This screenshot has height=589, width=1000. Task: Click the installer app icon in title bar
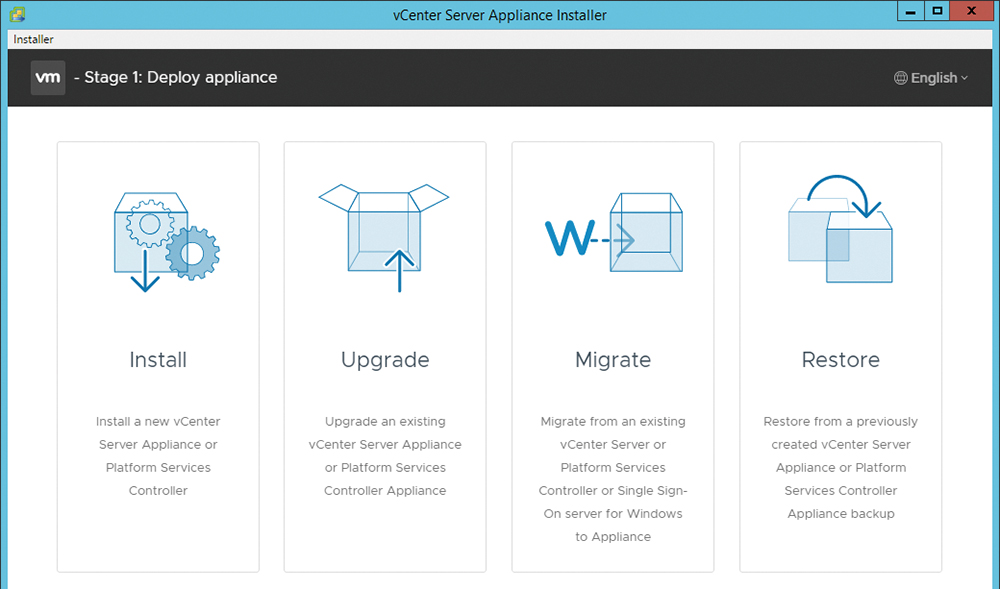click(17, 14)
